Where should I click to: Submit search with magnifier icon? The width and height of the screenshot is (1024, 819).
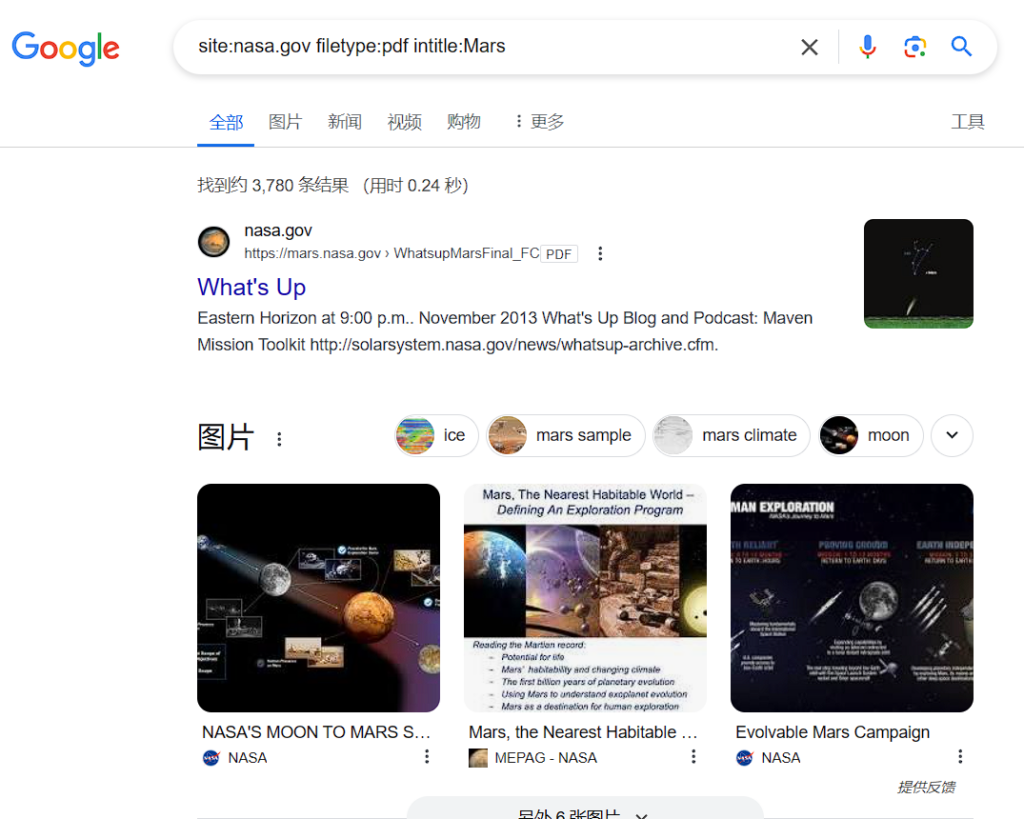coord(961,46)
